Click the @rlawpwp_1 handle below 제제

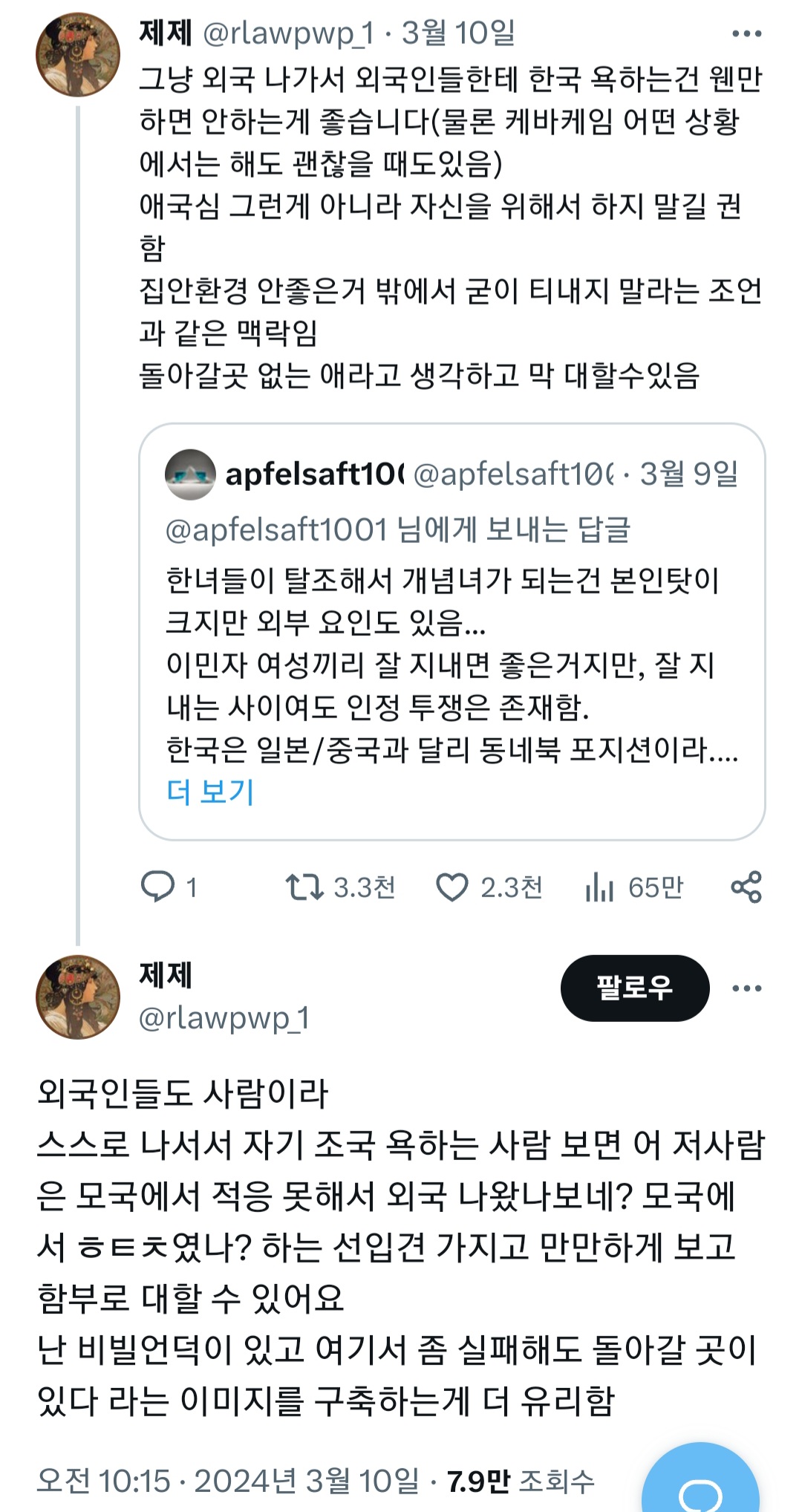click(x=224, y=1018)
